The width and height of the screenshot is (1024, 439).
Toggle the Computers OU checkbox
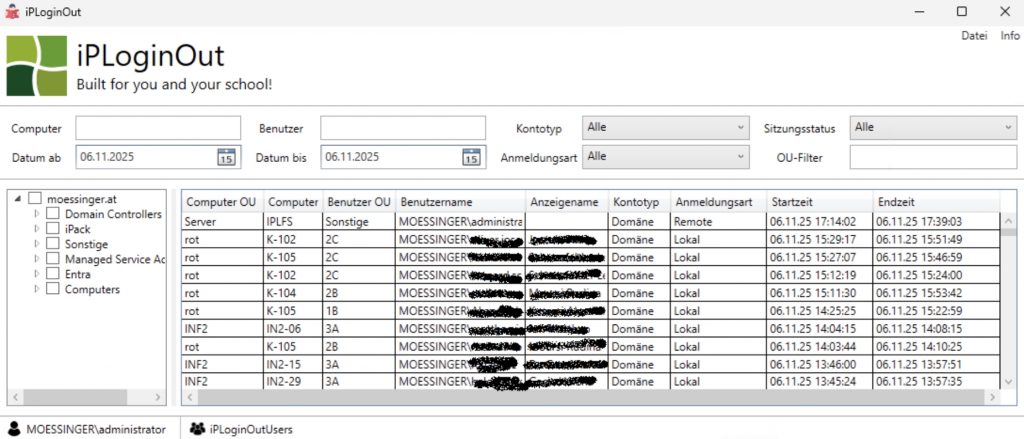(54, 289)
